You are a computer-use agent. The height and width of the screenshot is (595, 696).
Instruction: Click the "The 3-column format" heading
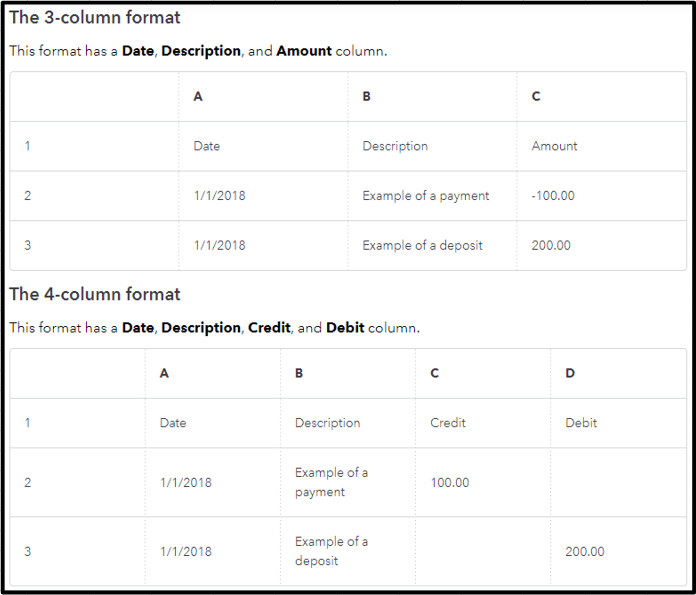click(95, 18)
